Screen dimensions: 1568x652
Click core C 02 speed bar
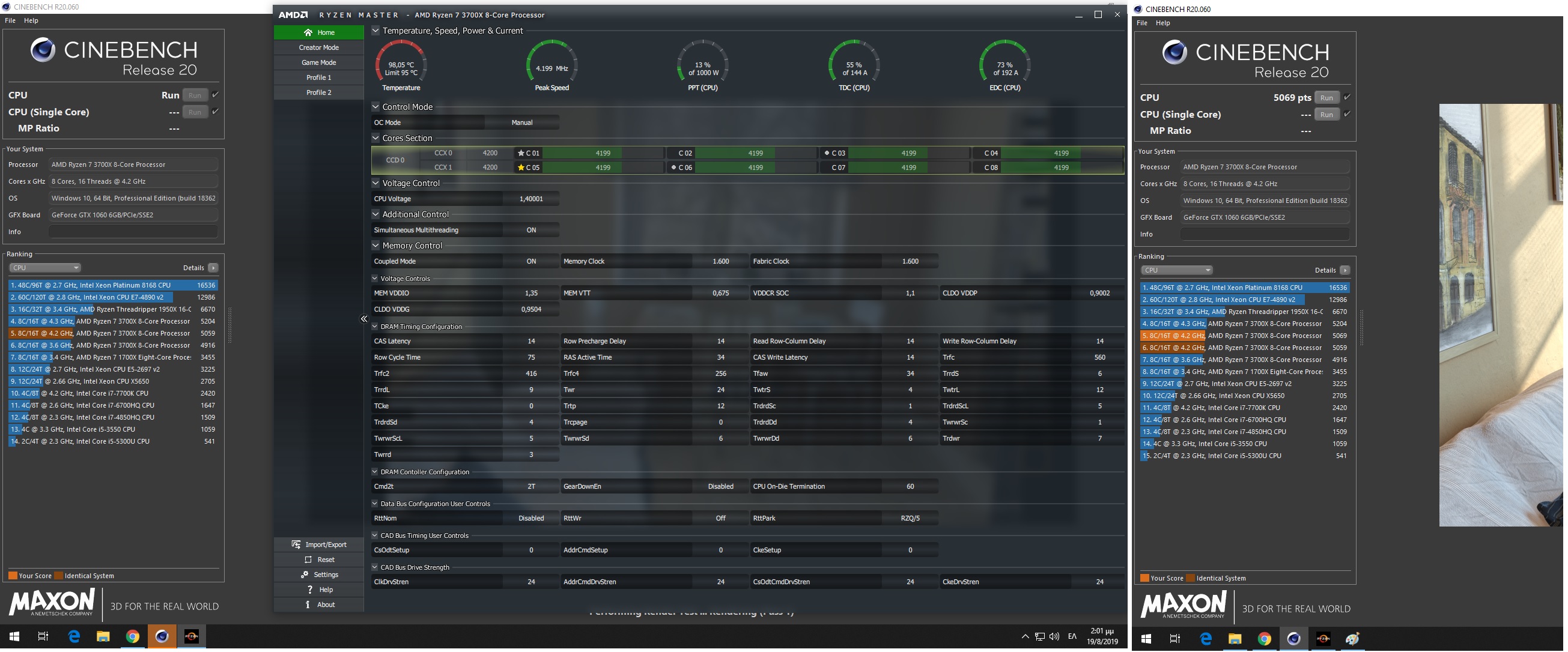755,153
